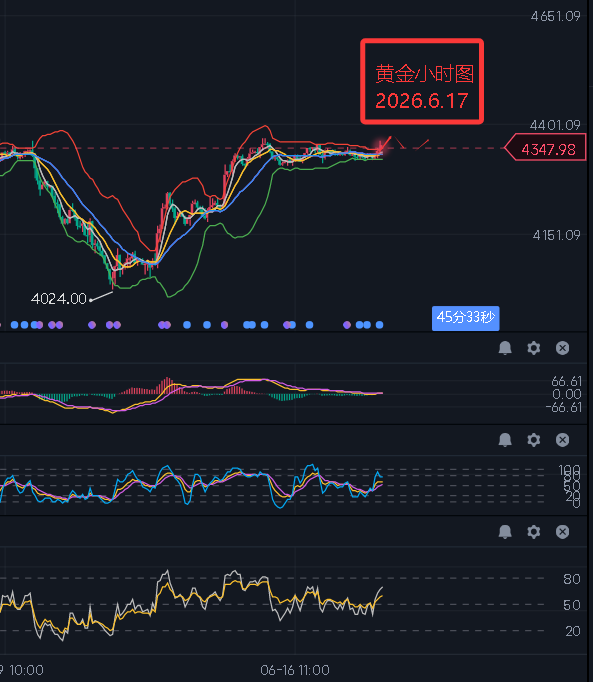Screen dimensions: 593x682
Task: Close the RSI indicator panel
Action: (562, 532)
